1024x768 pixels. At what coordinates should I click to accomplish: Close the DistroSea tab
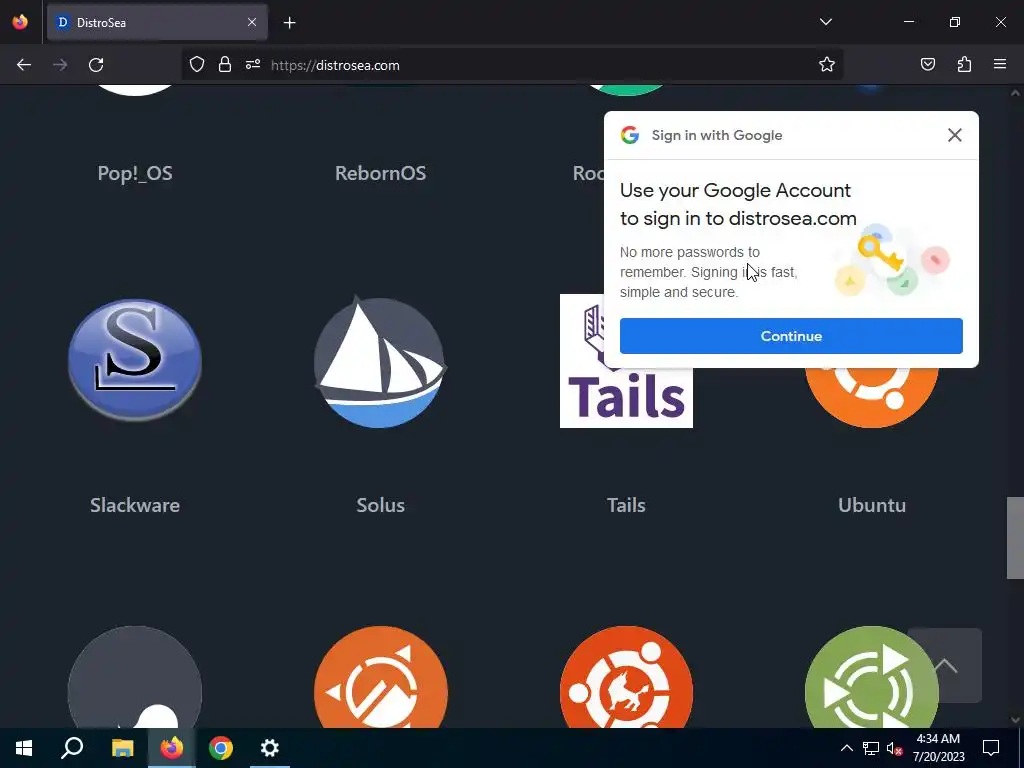click(252, 22)
